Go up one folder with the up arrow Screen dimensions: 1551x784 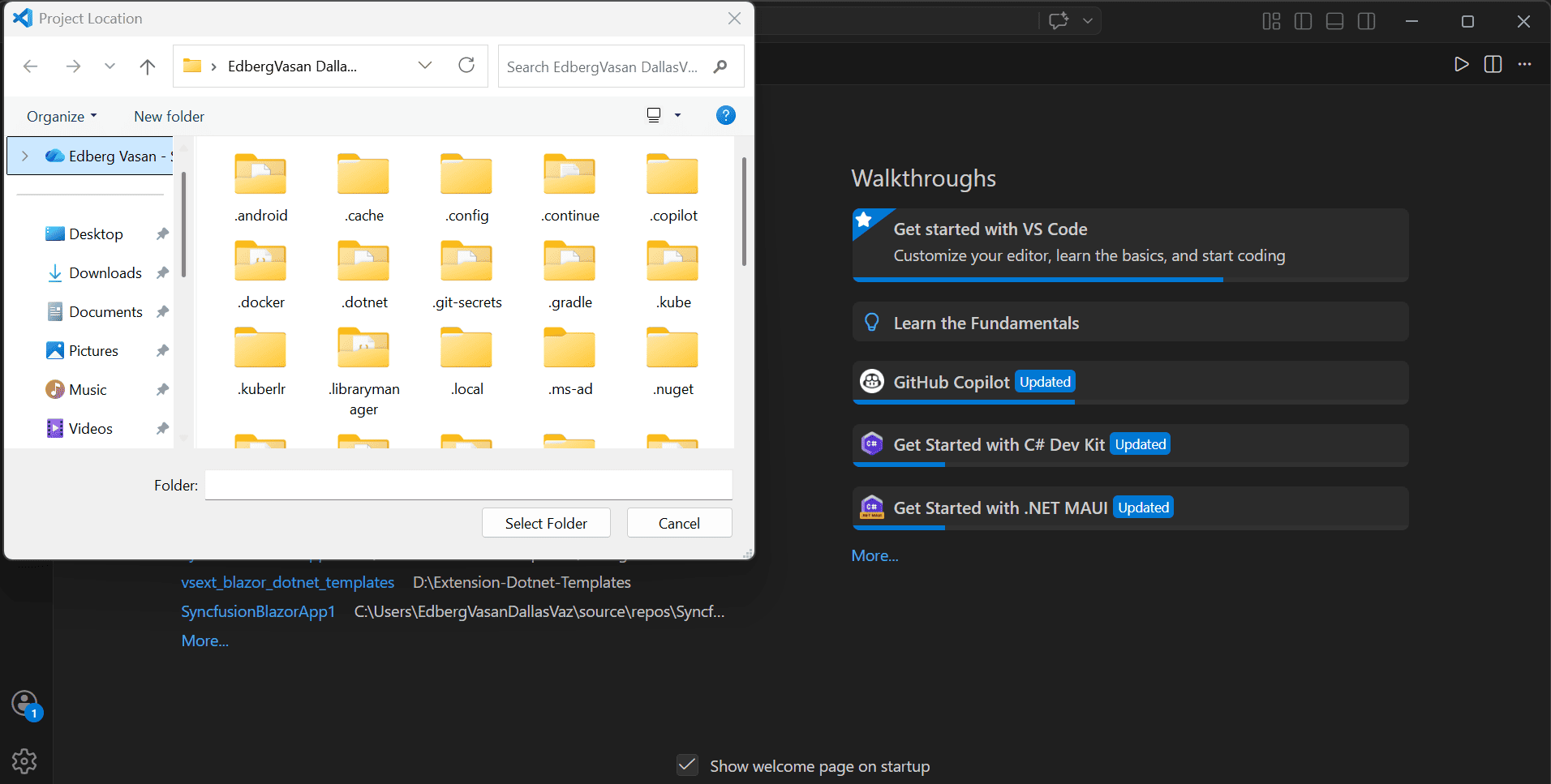(x=147, y=66)
